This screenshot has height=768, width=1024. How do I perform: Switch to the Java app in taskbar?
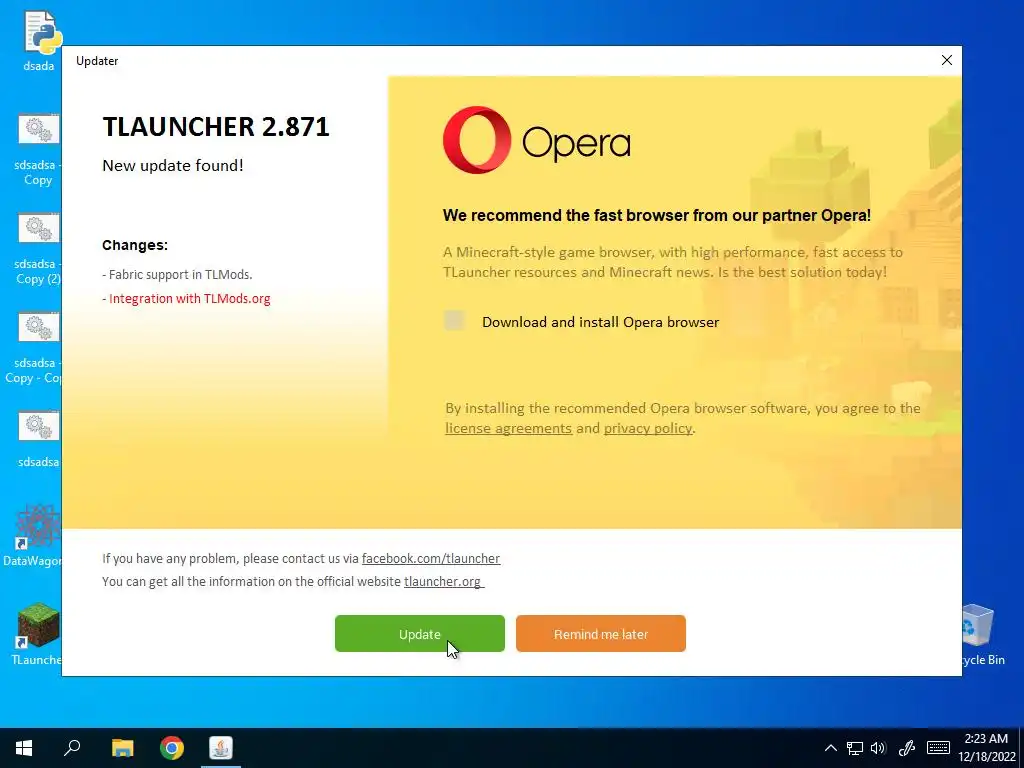[x=221, y=748]
